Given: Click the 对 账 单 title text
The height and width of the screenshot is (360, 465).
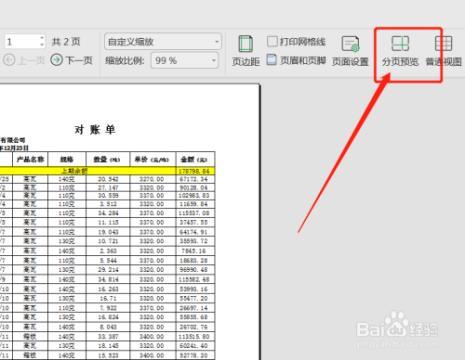Looking at the screenshot, I should pos(95,129).
